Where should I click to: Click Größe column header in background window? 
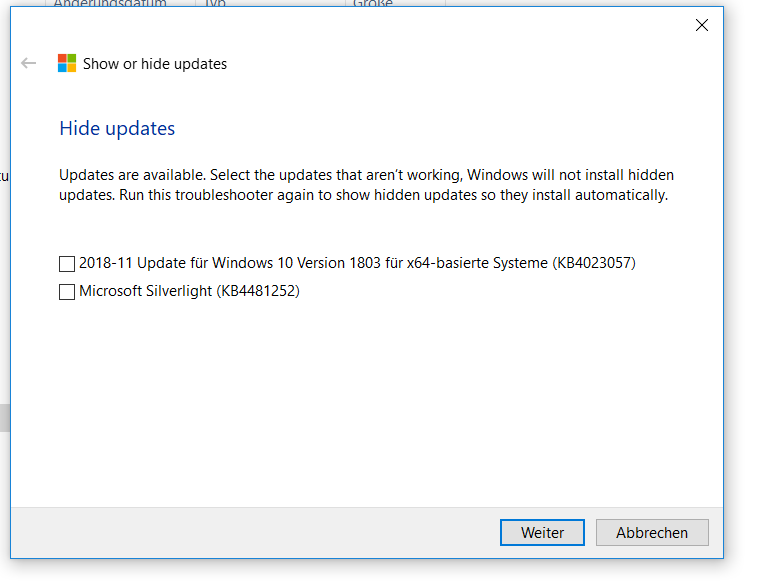point(373,3)
